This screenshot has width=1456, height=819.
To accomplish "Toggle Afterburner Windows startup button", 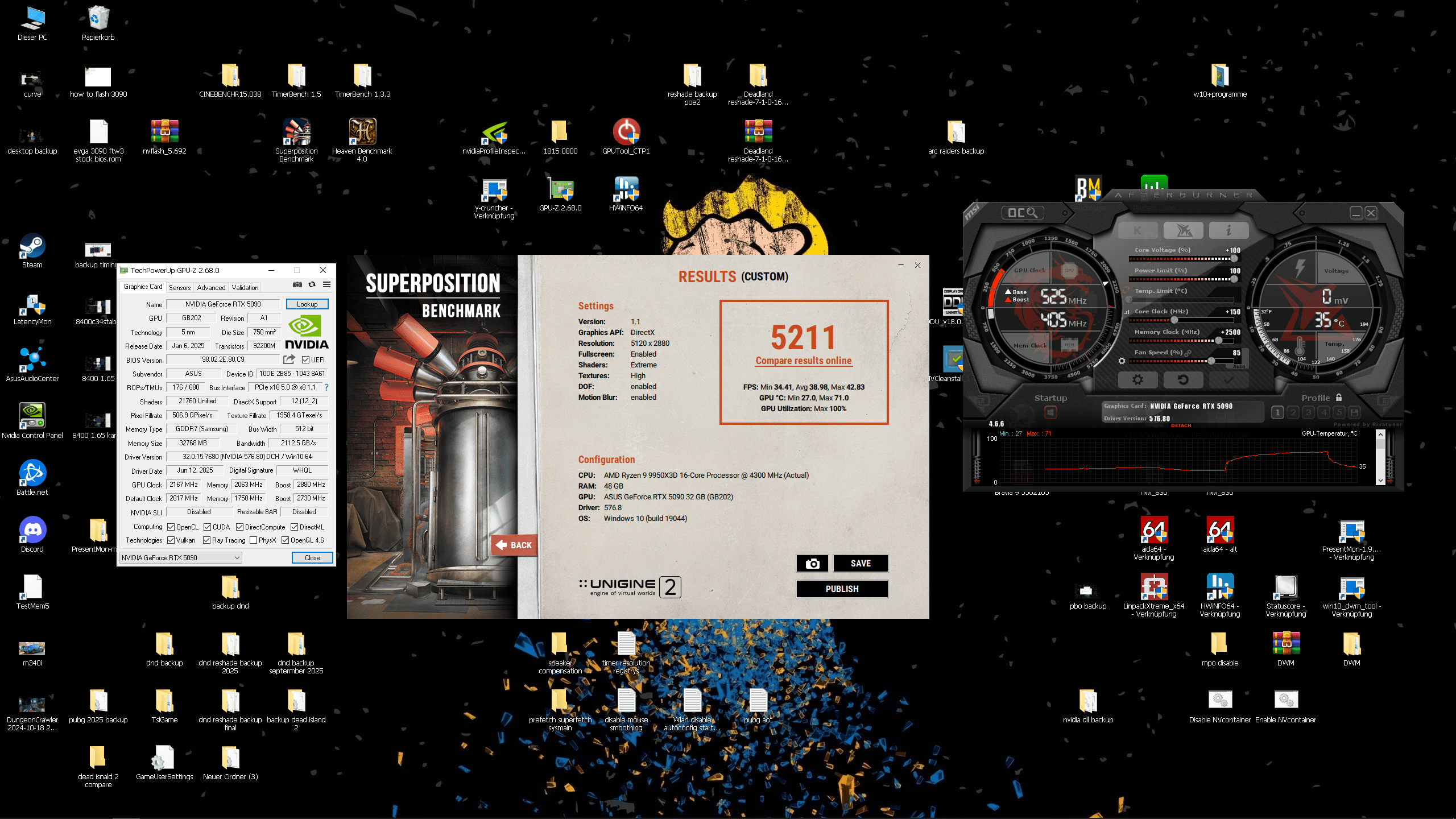I will click(x=1050, y=412).
